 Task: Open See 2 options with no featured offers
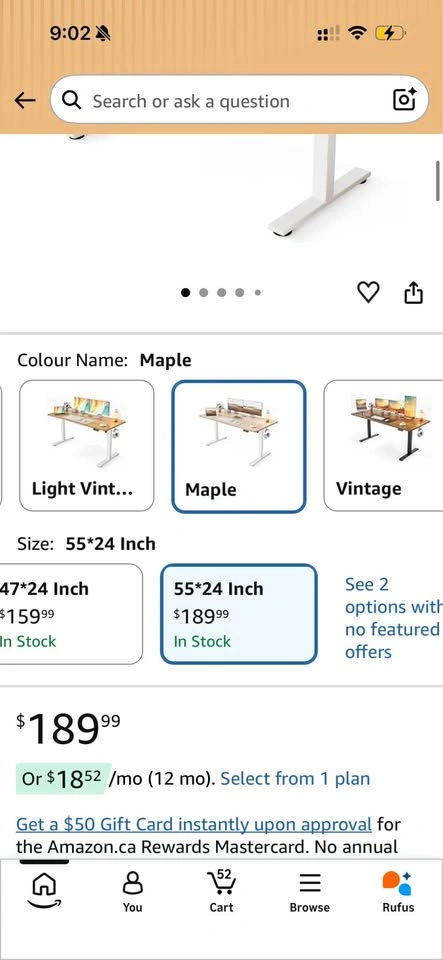tap(393, 618)
